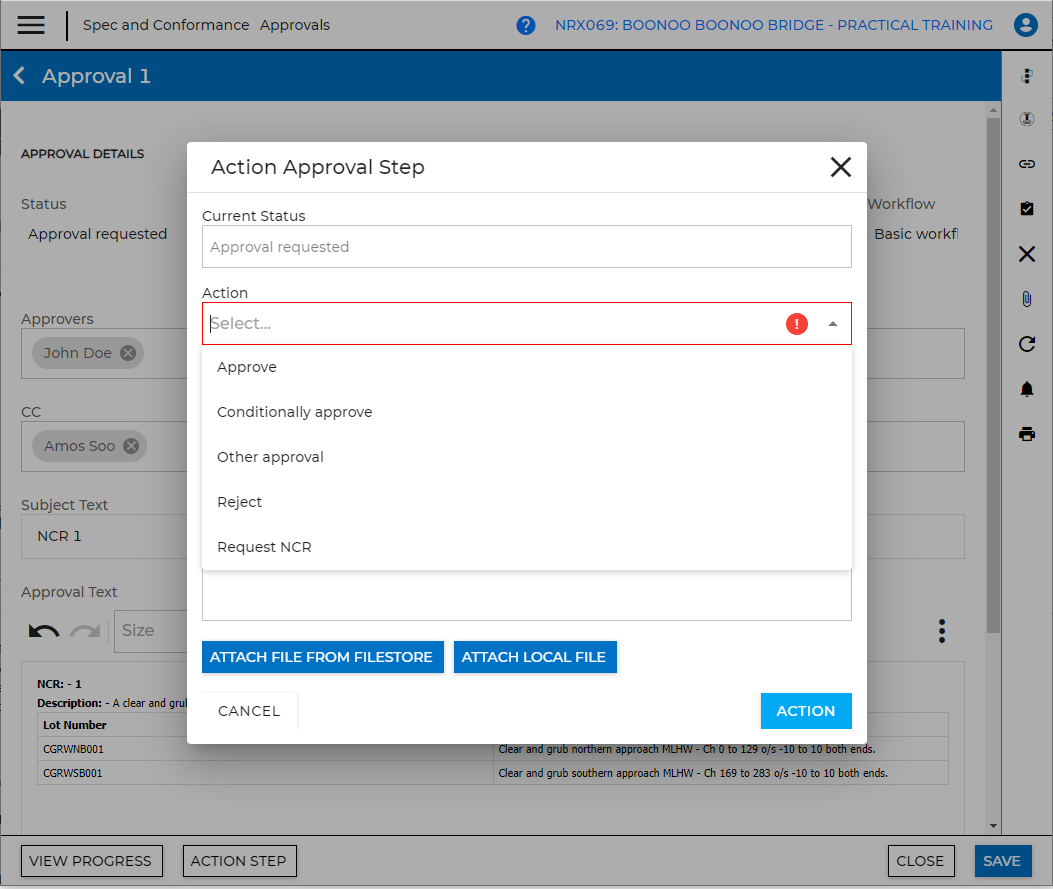Image resolution: width=1053 pixels, height=889 pixels.
Task: Click the paperclip attachment icon in sidebar
Action: [x=1026, y=299]
